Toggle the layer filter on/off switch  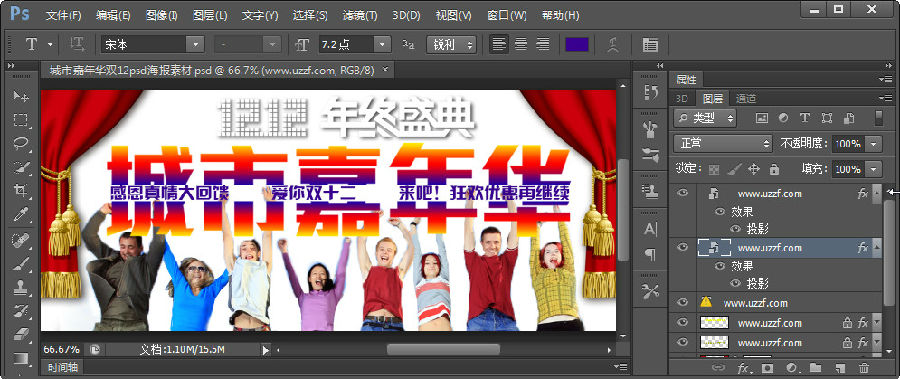(878, 118)
